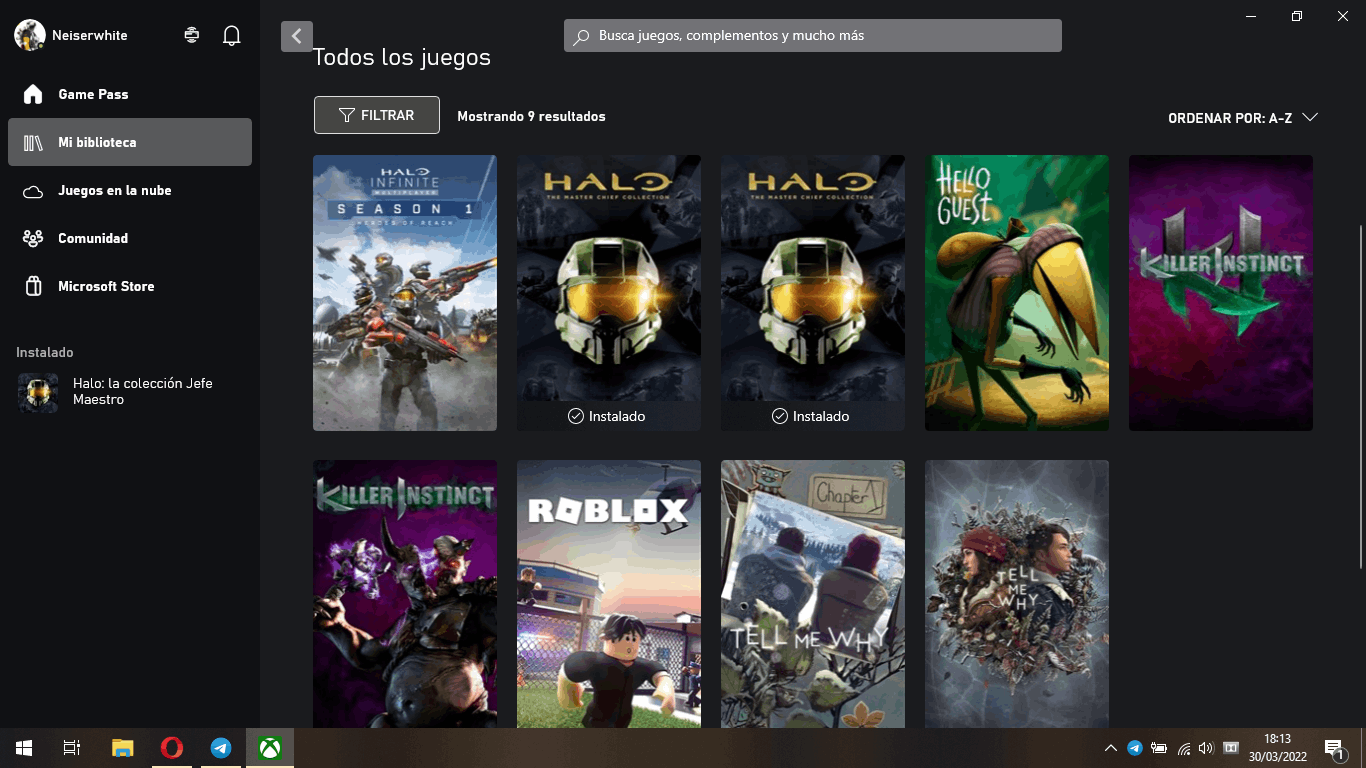Go to Comunidad section
This screenshot has width=1366, height=768.
click(x=130, y=238)
